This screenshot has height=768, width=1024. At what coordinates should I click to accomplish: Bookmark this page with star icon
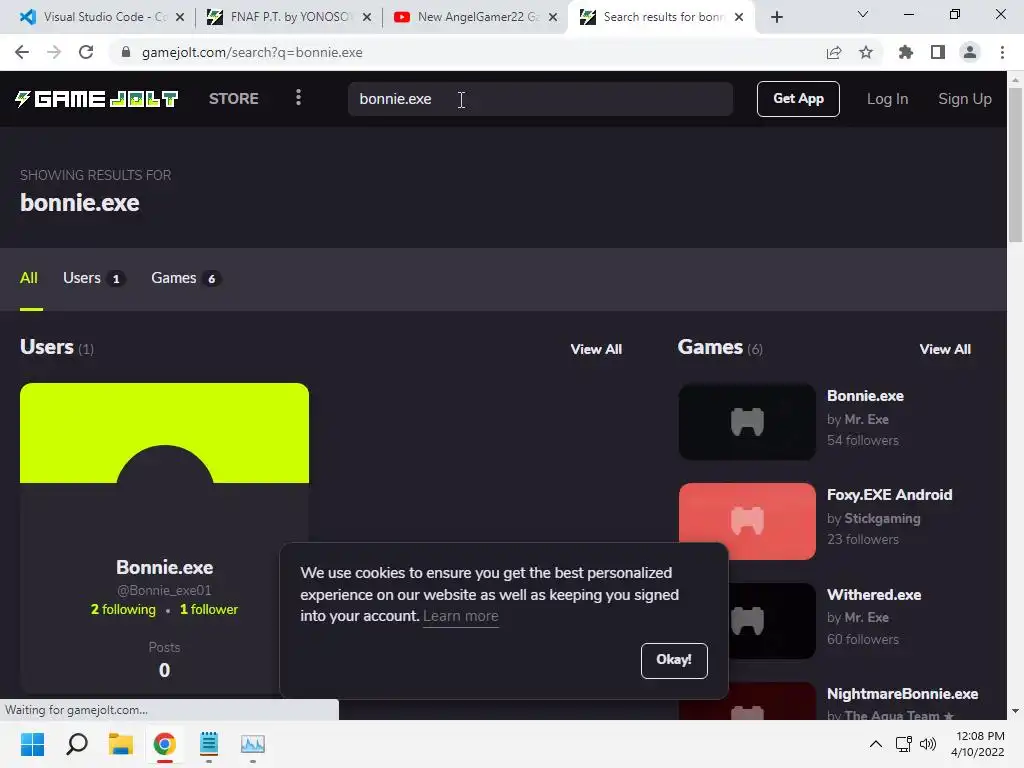pos(866,52)
